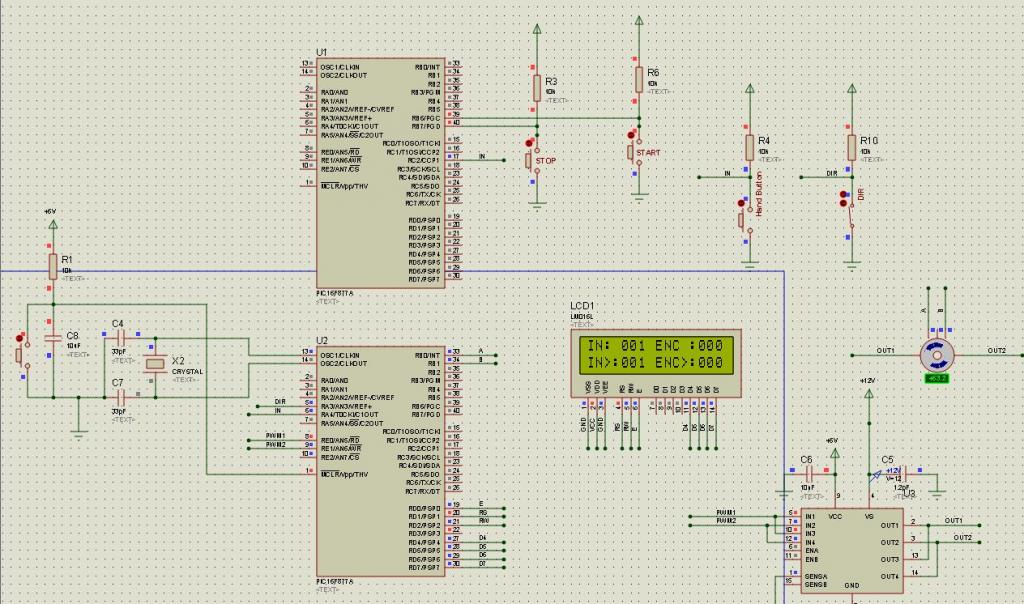The image size is (1024, 604).
Task: Click the Hand Button switch
Action: point(745,219)
